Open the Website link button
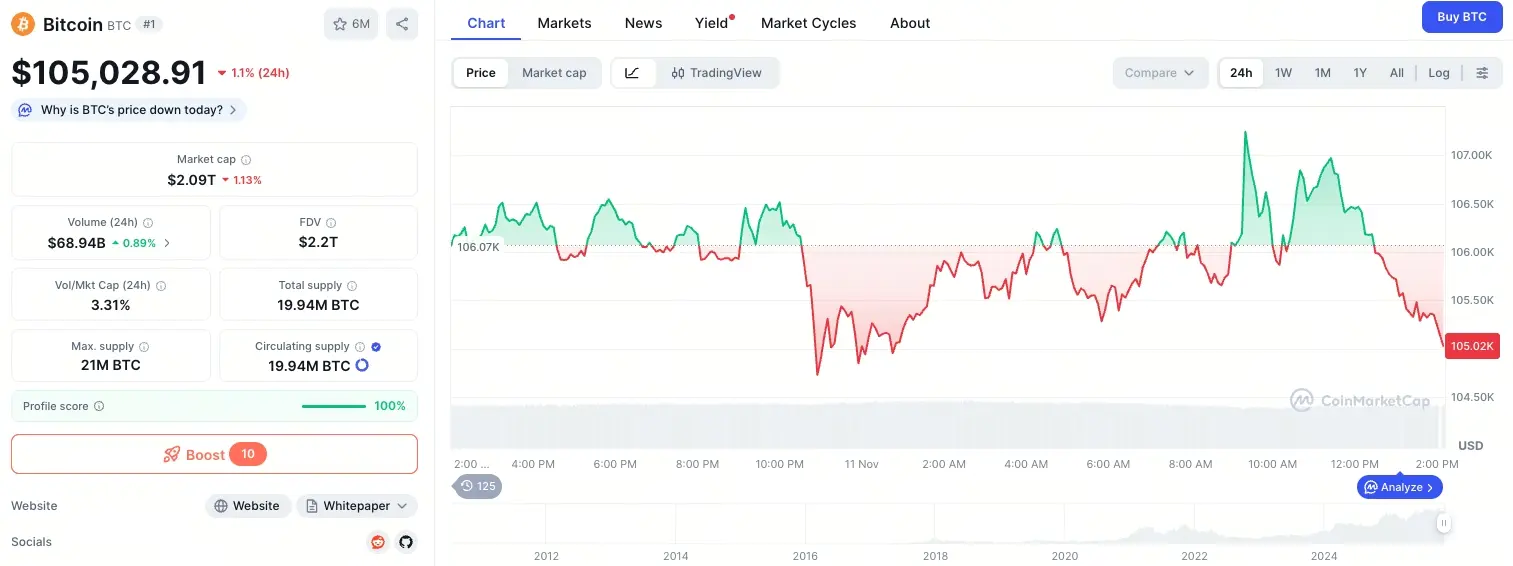This screenshot has height=566, width=1513. click(249, 506)
